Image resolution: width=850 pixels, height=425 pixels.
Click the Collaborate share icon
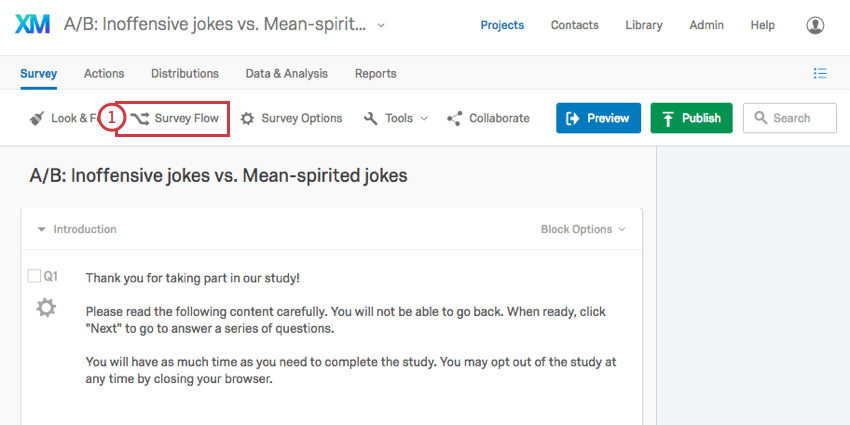pos(454,118)
